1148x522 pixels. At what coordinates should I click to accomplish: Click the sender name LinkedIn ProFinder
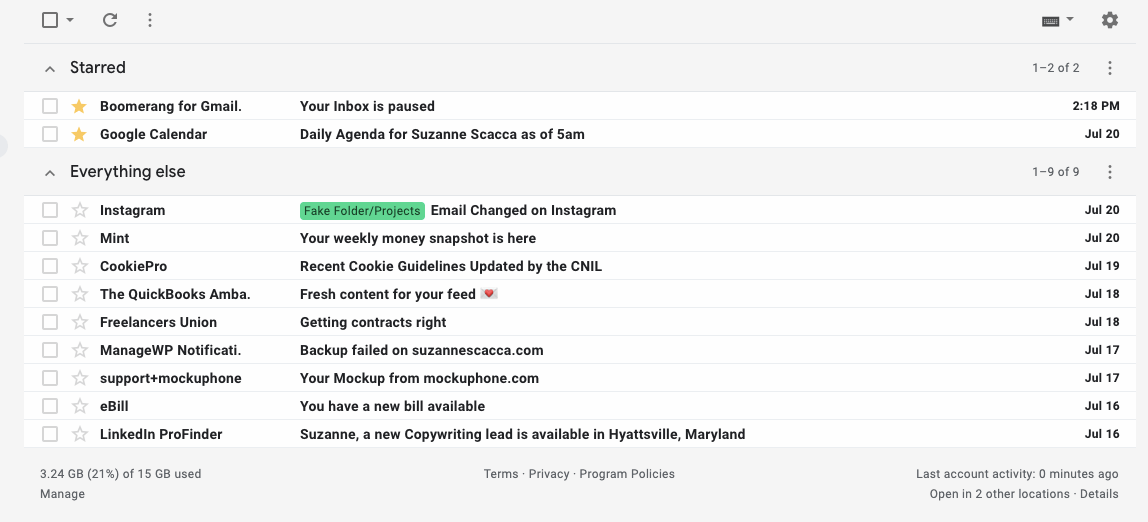[x=161, y=434]
